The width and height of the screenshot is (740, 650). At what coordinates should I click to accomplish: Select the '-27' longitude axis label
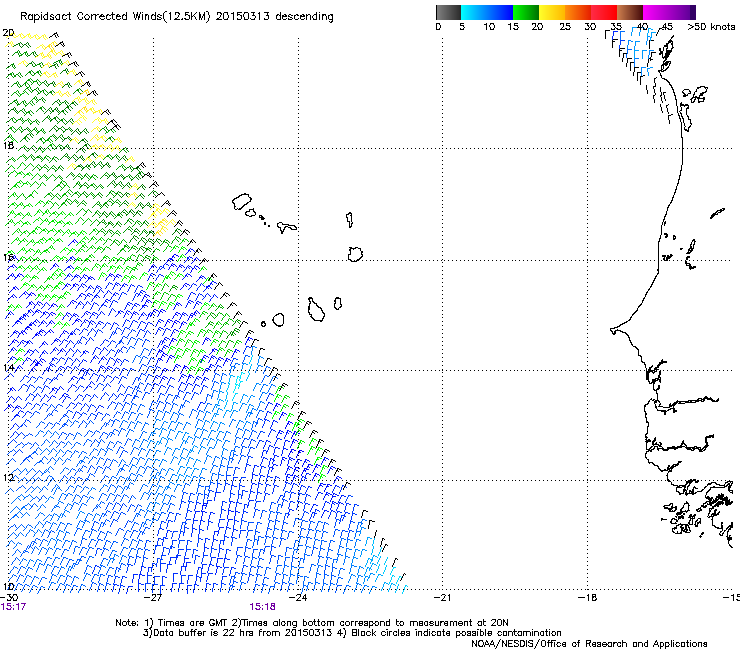153,597
